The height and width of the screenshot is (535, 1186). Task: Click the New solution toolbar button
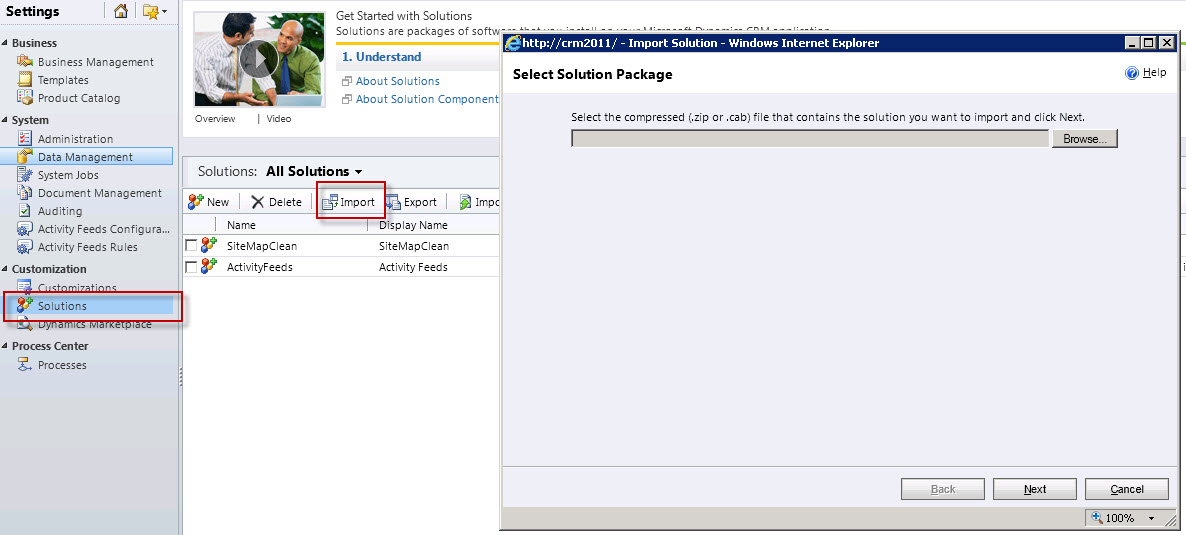coord(209,202)
